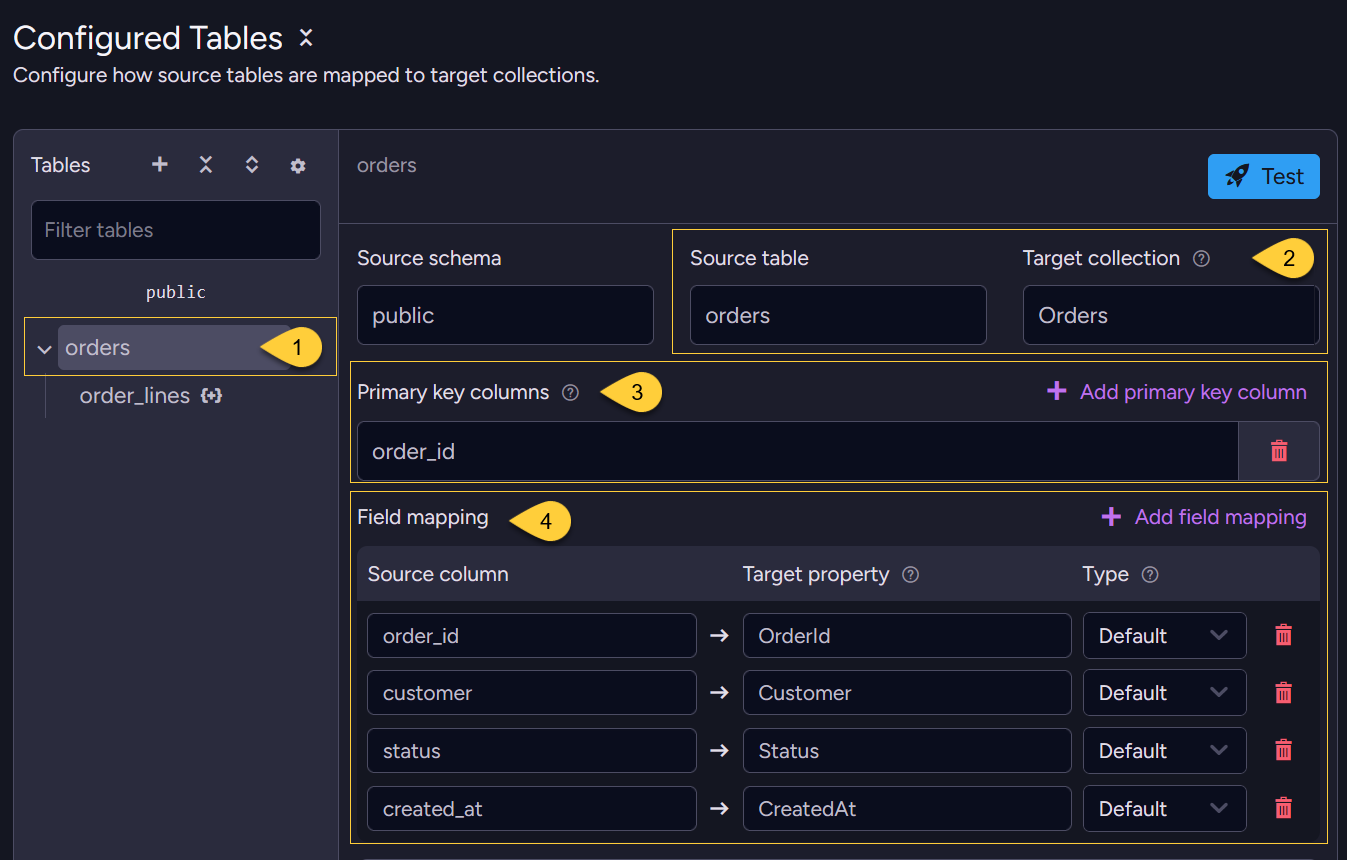Show help for Primary key columns
The width and height of the screenshot is (1347, 860).
pos(570,393)
